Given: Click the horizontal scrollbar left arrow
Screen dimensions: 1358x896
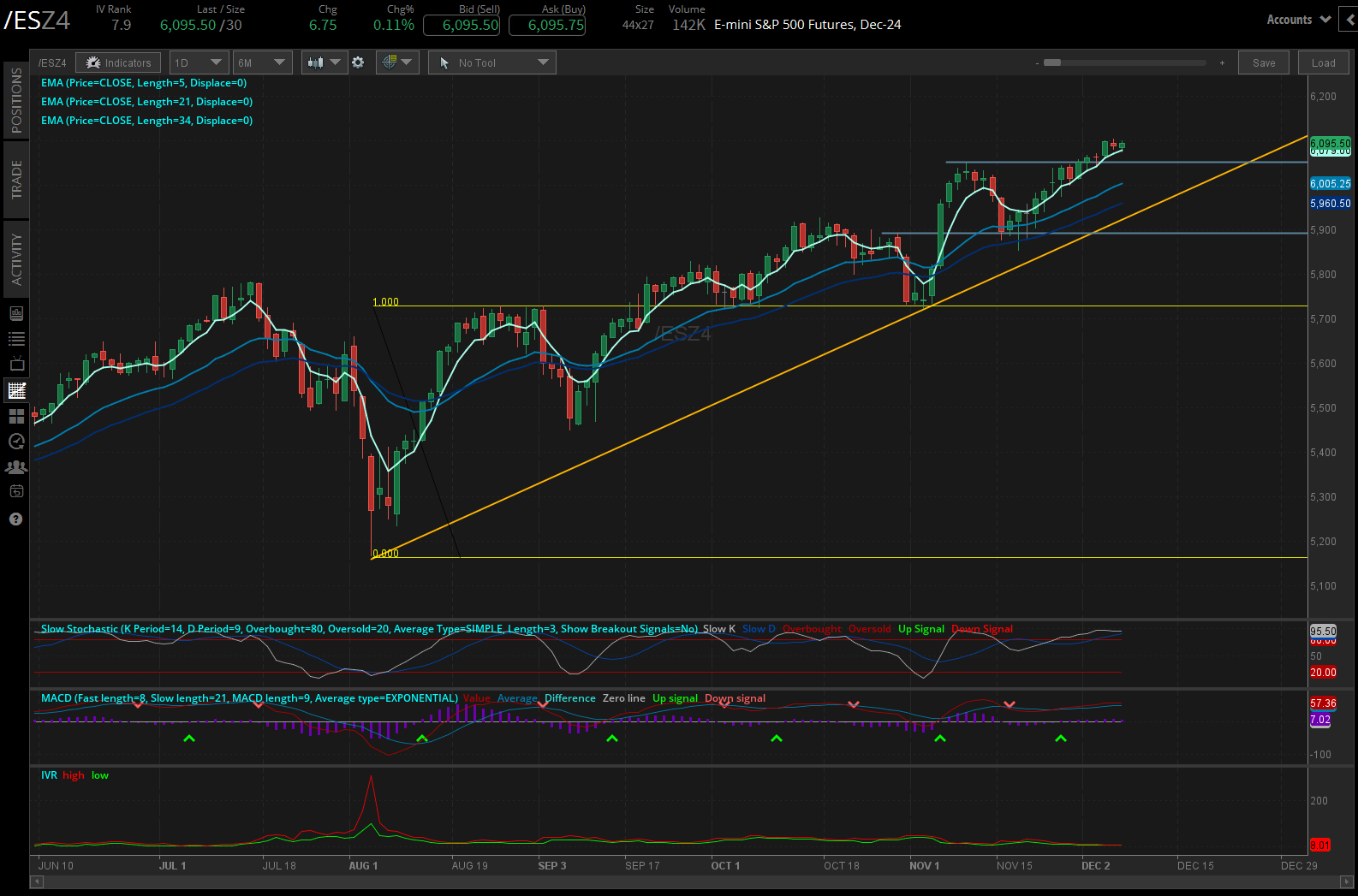Looking at the screenshot, I should pos(38,881).
